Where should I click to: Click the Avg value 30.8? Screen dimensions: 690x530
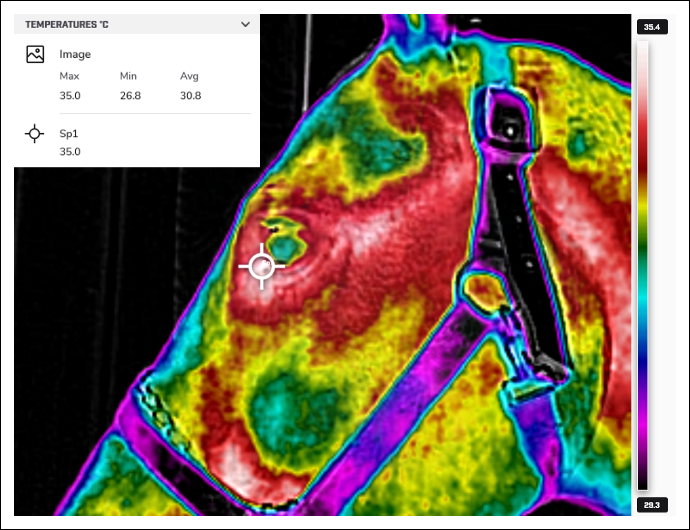coord(191,96)
